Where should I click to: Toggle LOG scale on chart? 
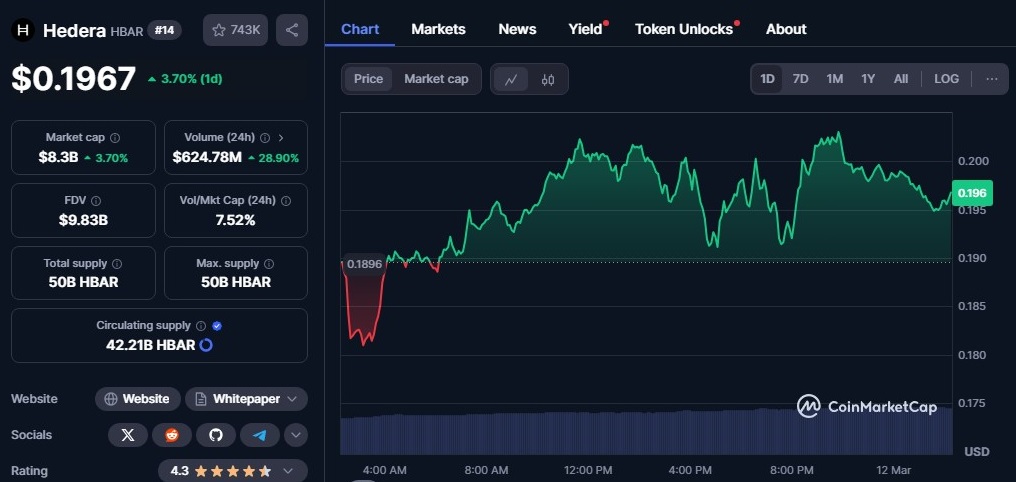pyautogui.click(x=946, y=79)
